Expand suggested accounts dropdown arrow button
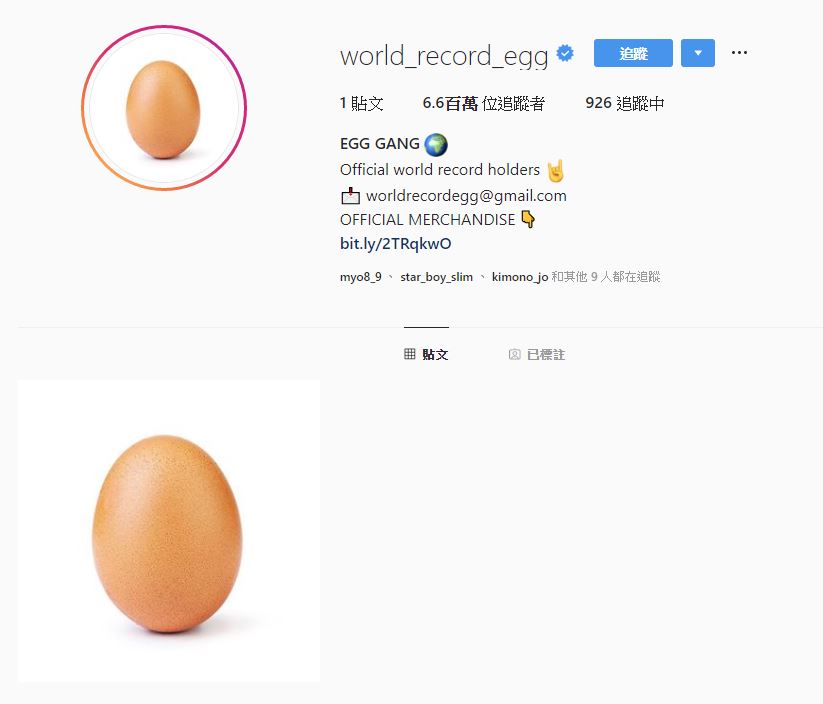The height and width of the screenshot is (704, 823). click(698, 52)
